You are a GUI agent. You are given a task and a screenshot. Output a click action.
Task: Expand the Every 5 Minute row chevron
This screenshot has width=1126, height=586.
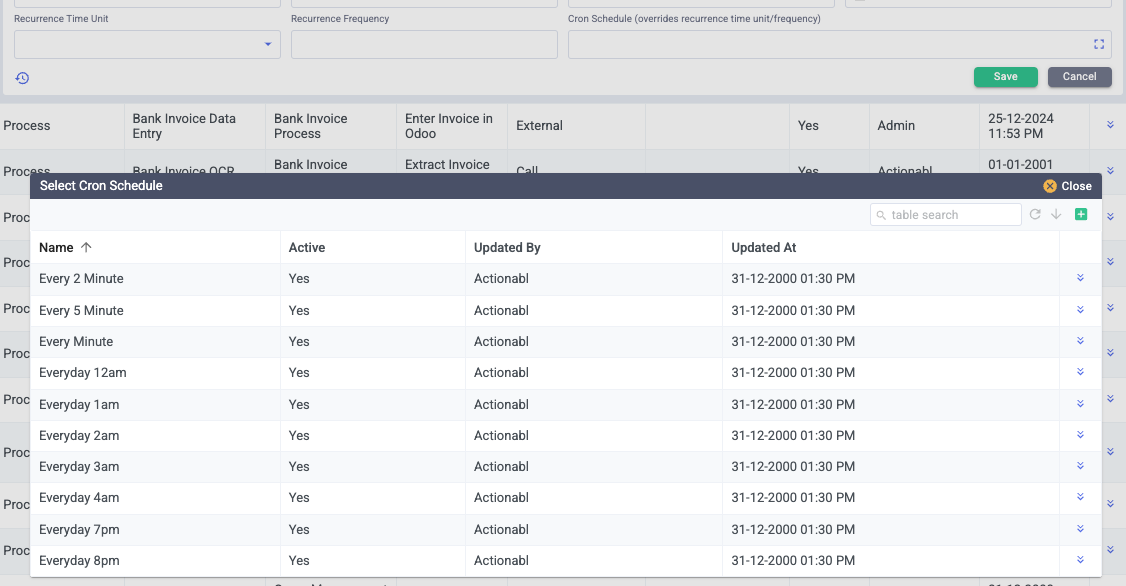tap(1080, 310)
